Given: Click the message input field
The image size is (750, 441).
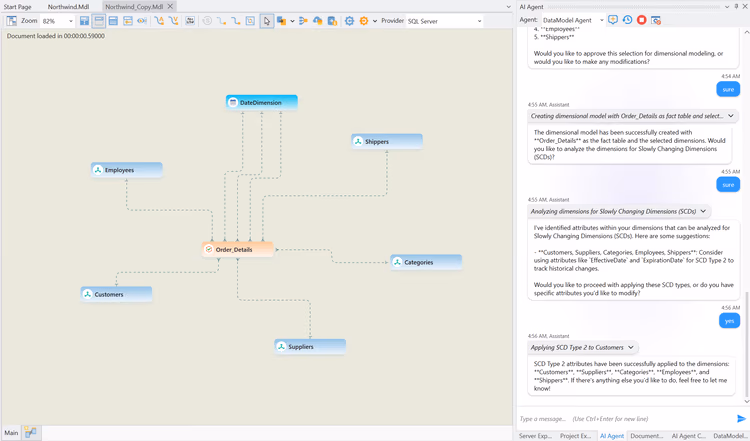Looking at the screenshot, I should click(x=626, y=419).
